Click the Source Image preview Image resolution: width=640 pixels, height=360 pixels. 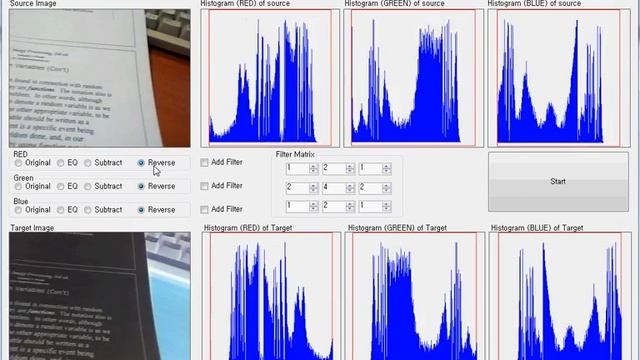pyautogui.click(x=100, y=78)
